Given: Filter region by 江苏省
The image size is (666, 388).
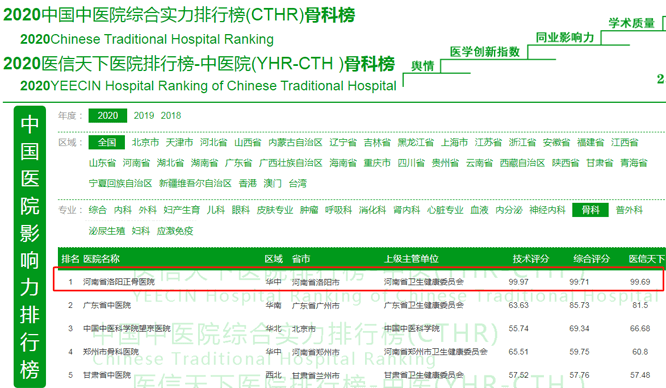Looking at the screenshot, I should pyautogui.click(x=488, y=142).
